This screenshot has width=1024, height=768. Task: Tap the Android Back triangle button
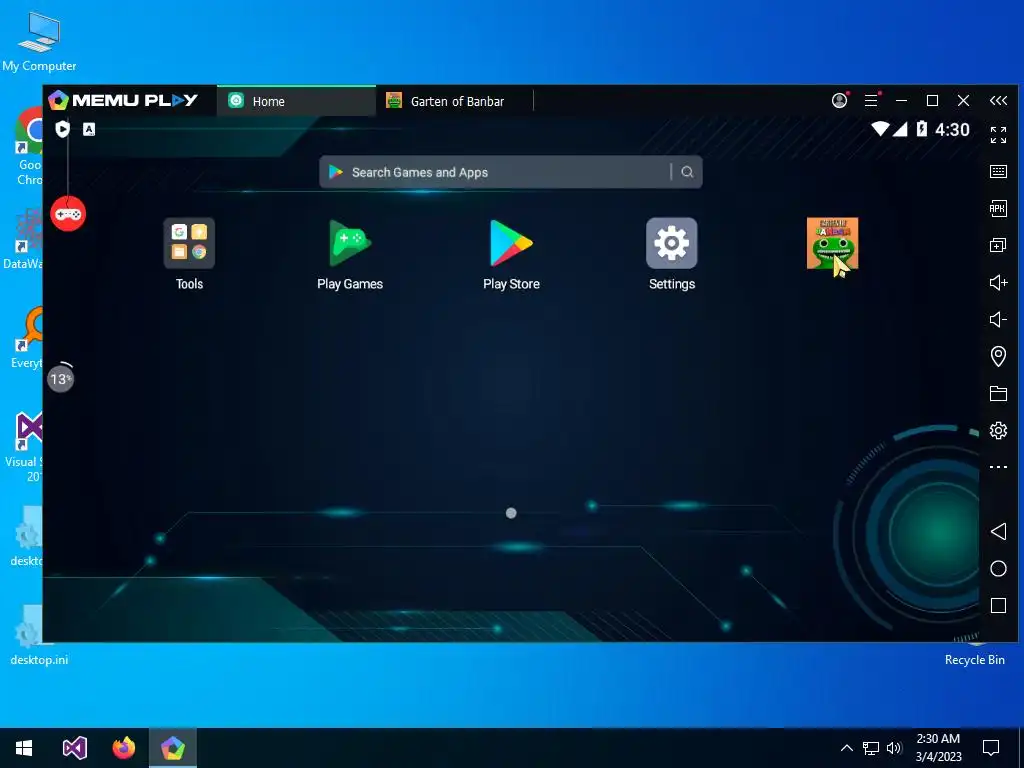[998, 531]
